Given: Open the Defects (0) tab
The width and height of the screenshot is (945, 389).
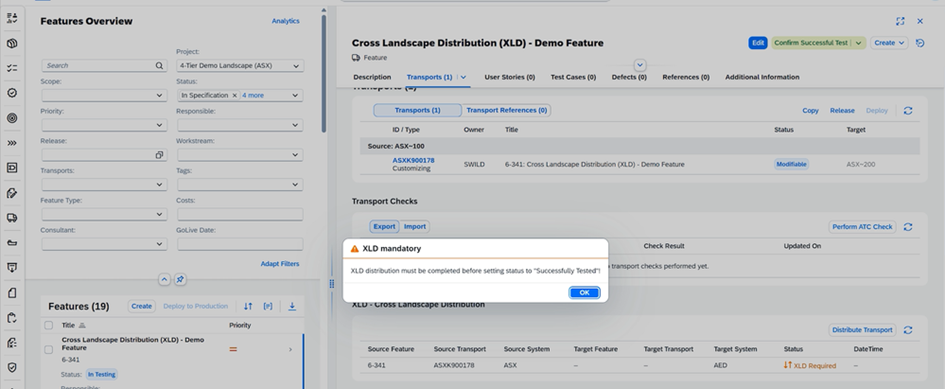Looking at the screenshot, I should pos(629,77).
